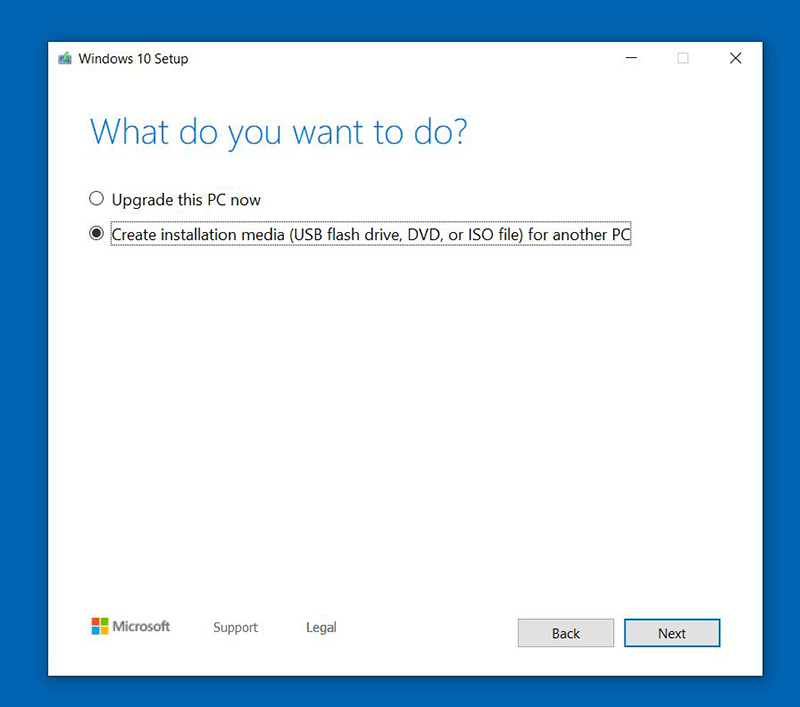Click the "Upgrade this PC now" label text
800x707 pixels.
point(185,199)
